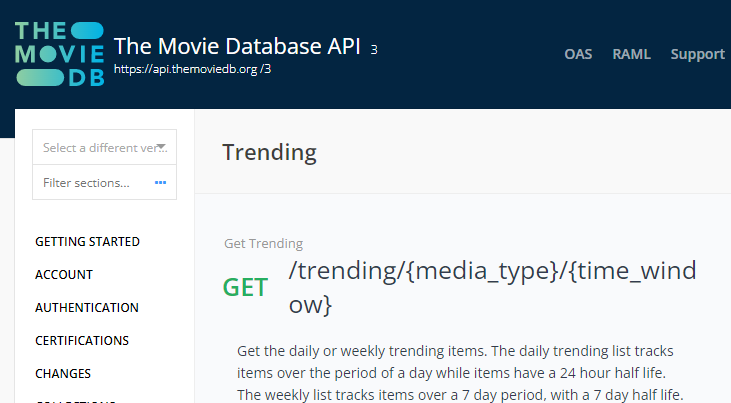
Task: Click The Movie DB logo
Action: coord(59,54)
